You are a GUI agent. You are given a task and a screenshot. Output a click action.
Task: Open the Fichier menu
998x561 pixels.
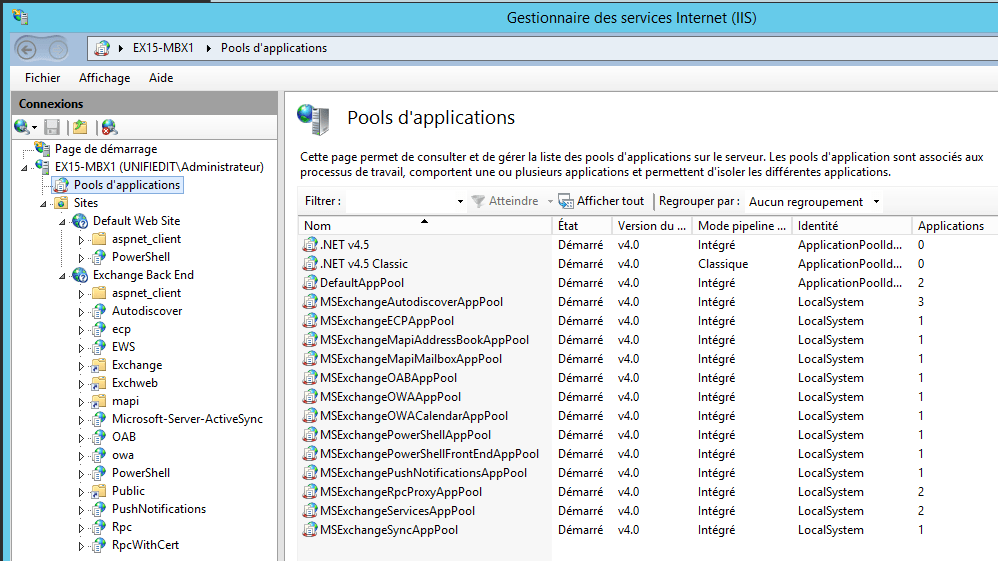(42, 78)
